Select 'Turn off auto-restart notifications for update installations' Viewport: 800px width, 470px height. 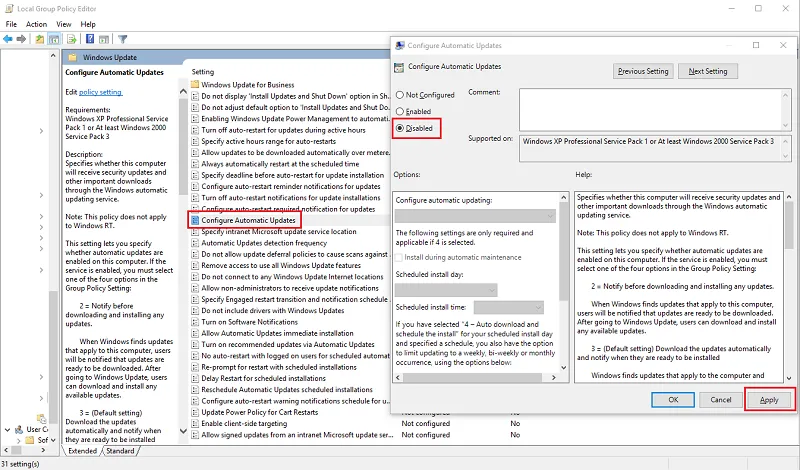click(291, 198)
